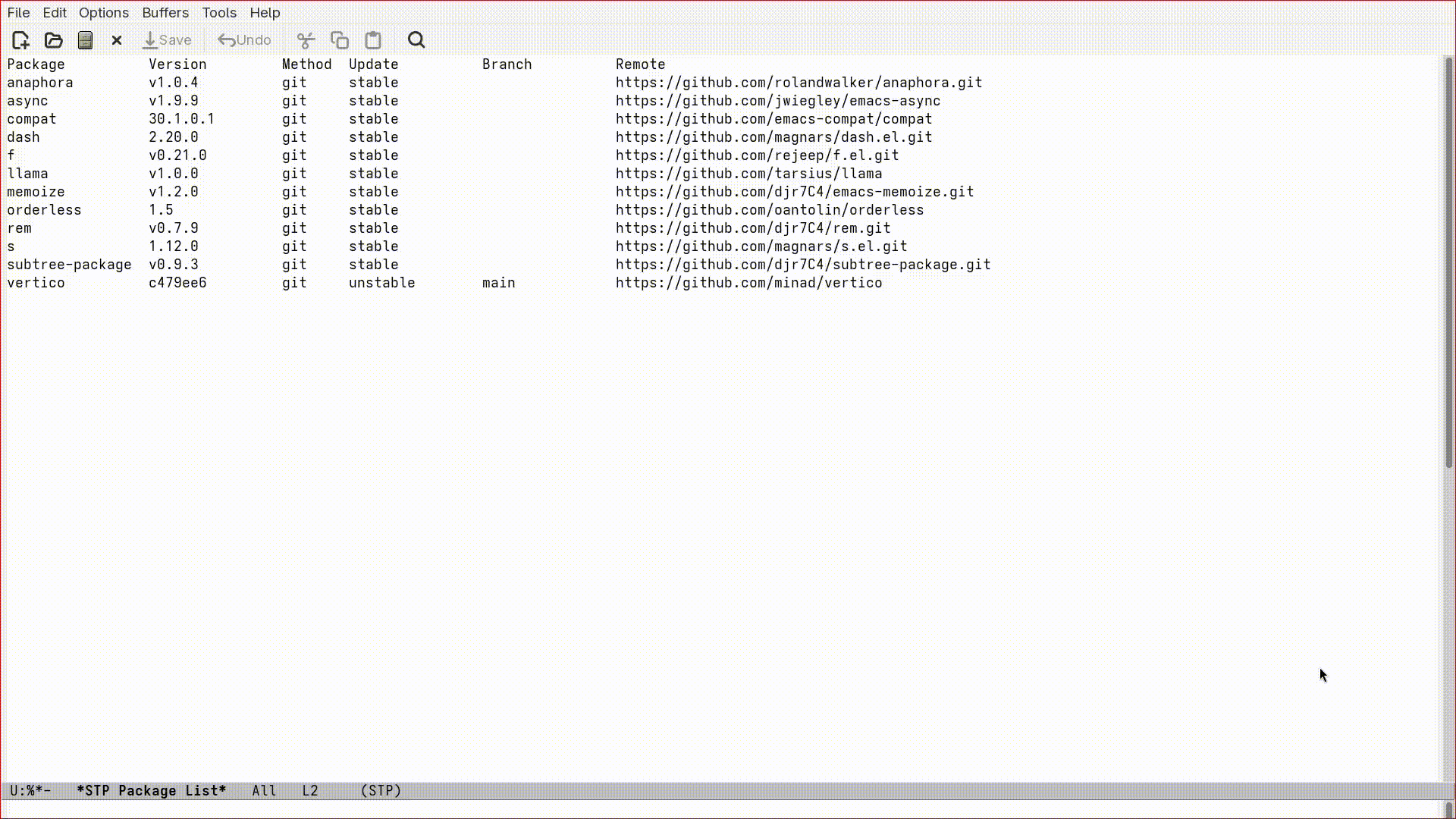Click the Undo toolbar button
The height and width of the screenshot is (819, 1456).
[244, 40]
